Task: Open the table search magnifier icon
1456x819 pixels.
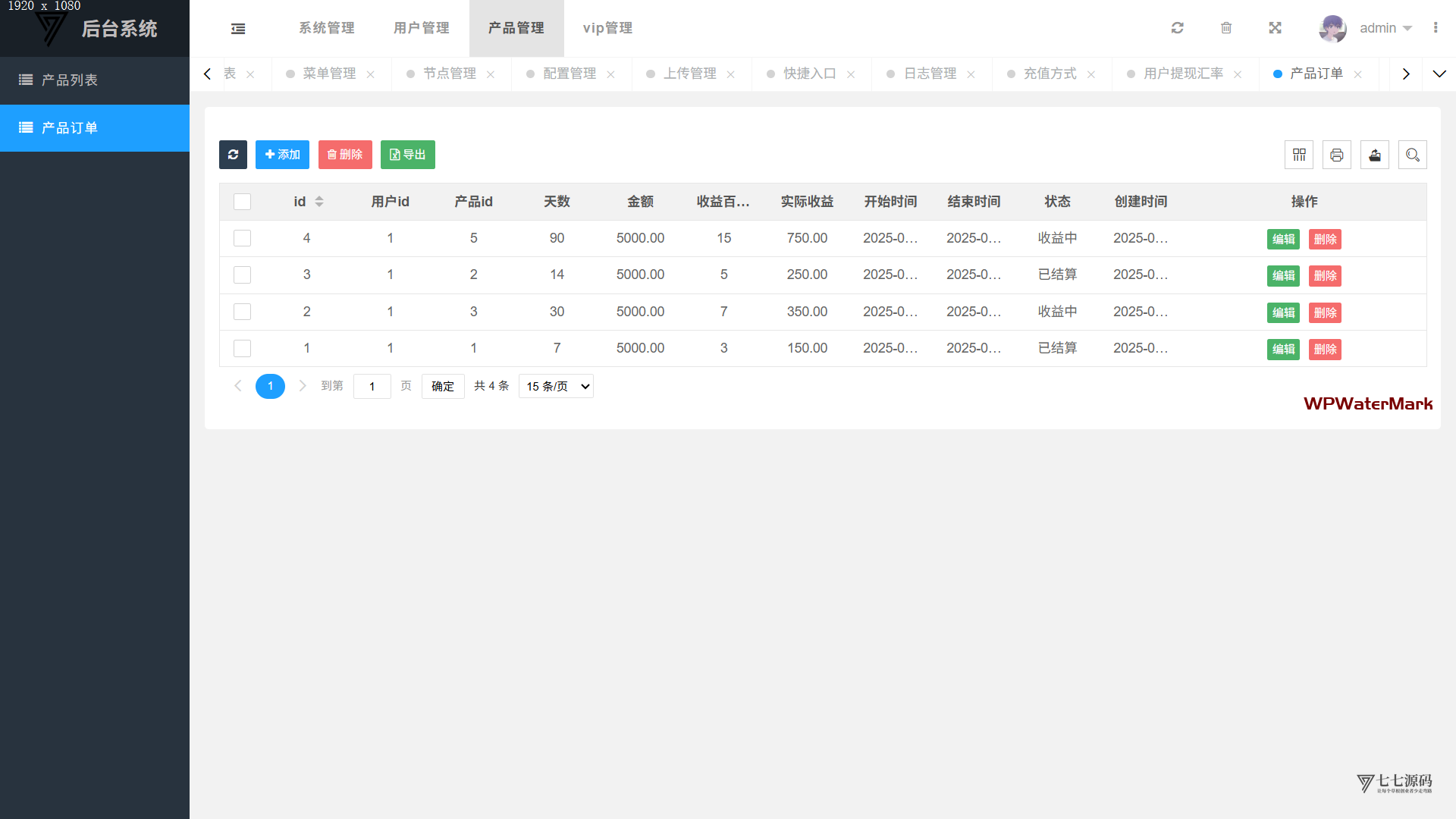Action: (x=1412, y=155)
